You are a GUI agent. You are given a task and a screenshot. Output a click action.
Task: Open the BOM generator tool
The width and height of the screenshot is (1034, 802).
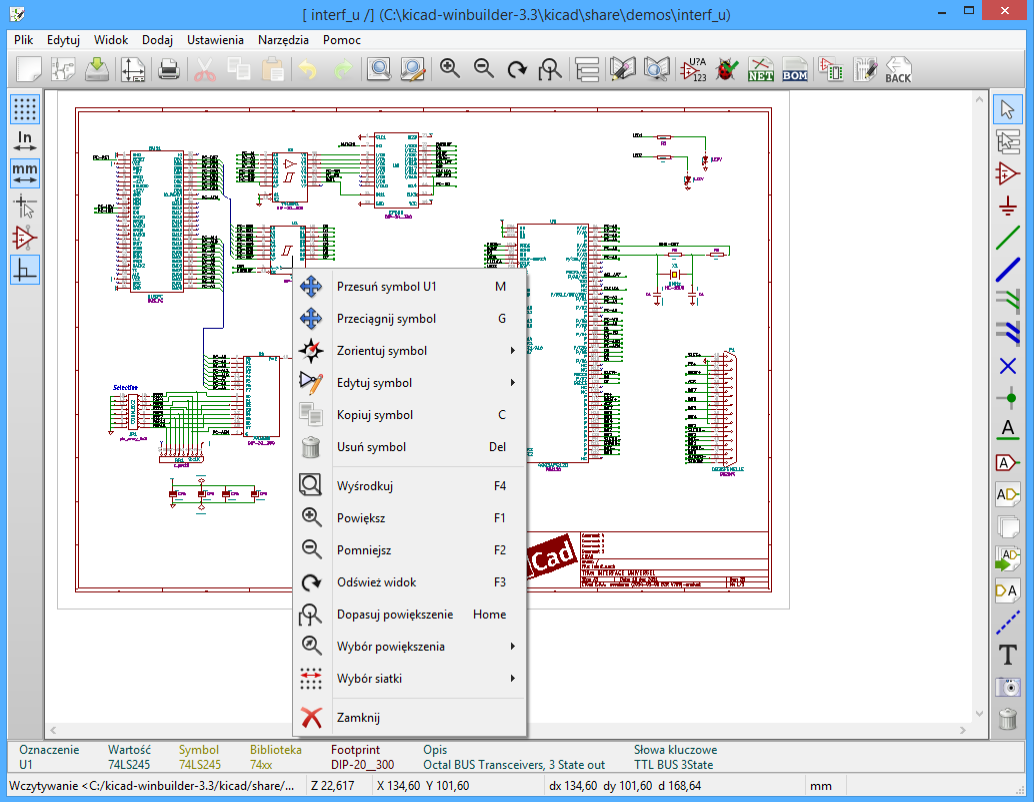[x=795, y=69]
